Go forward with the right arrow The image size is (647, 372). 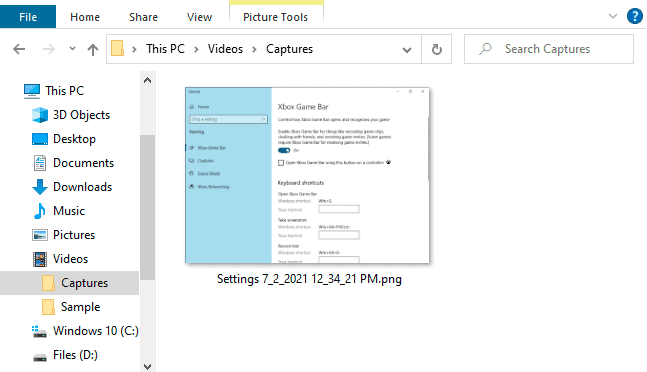coord(49,49)
